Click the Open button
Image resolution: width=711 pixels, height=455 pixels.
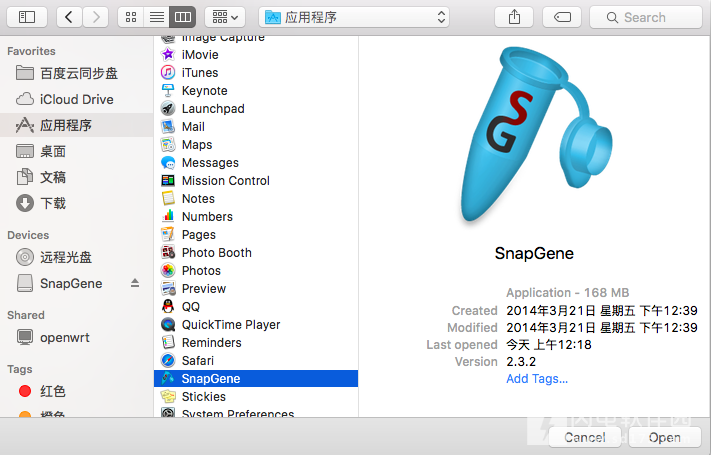[664, 437]
